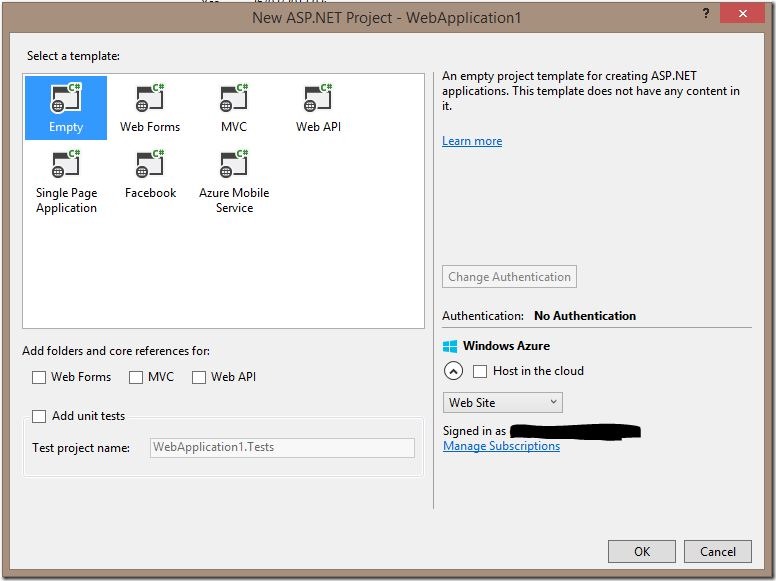The width and height of the screenshot is (776, 581).
Task: Click the help question mark button
Action: 706,13
